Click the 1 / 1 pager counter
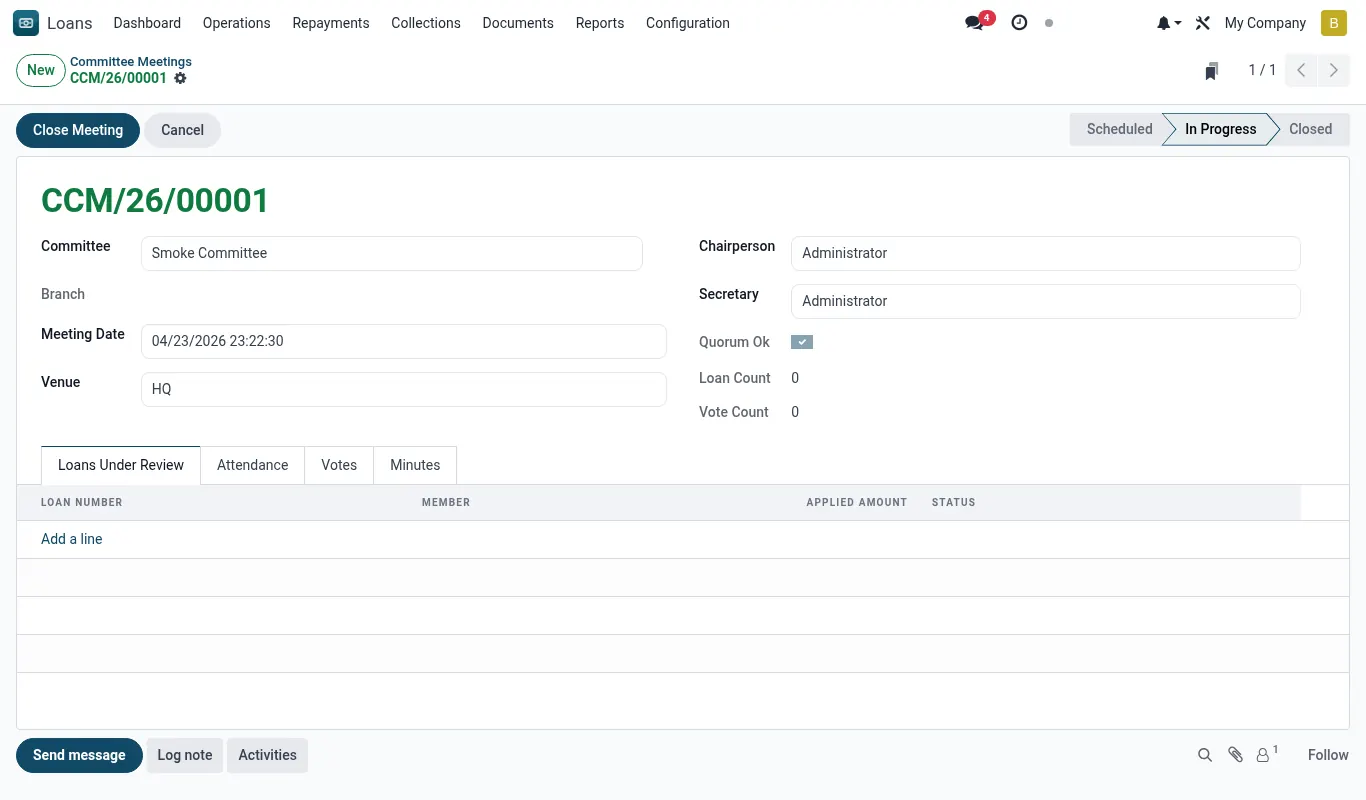The width and height of the screenshot is (1366, 800). [x=1262, y=70]
